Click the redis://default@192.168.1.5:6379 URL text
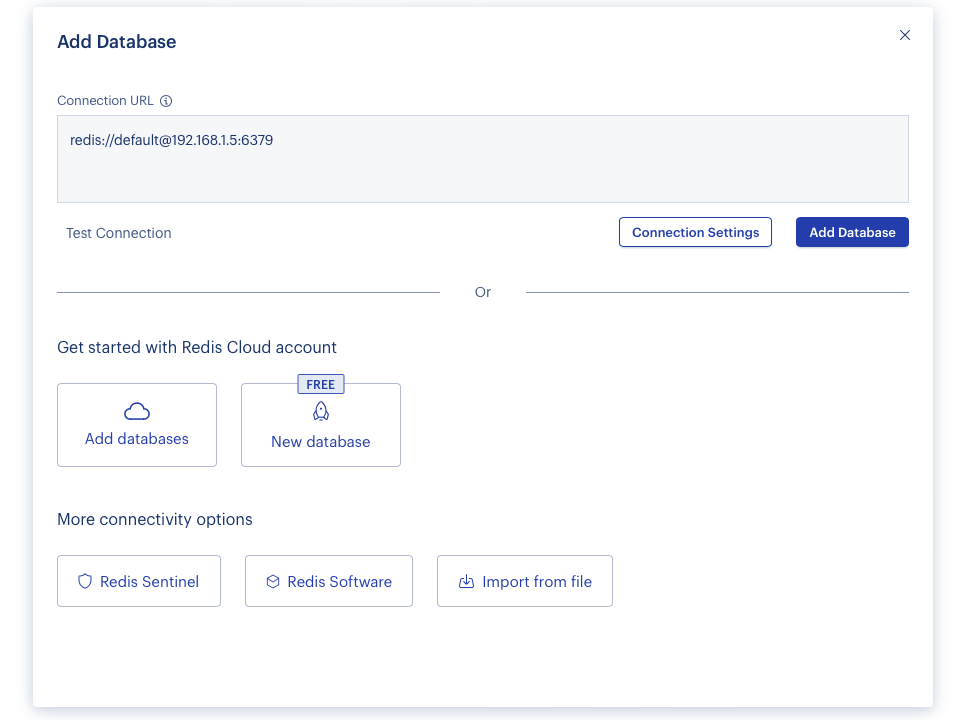 (172, 140)
